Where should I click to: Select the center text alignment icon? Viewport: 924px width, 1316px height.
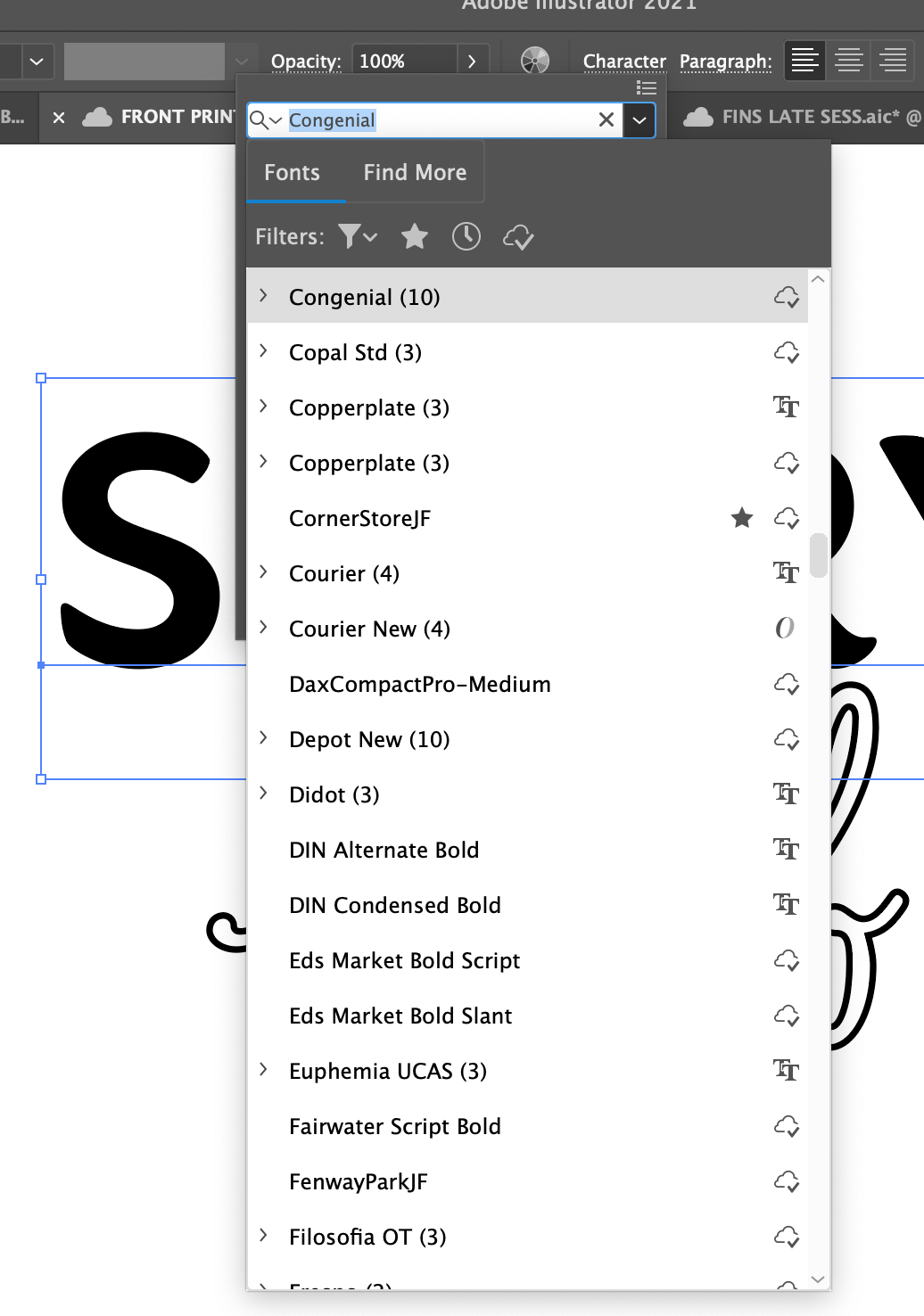(x=848, y=60)
